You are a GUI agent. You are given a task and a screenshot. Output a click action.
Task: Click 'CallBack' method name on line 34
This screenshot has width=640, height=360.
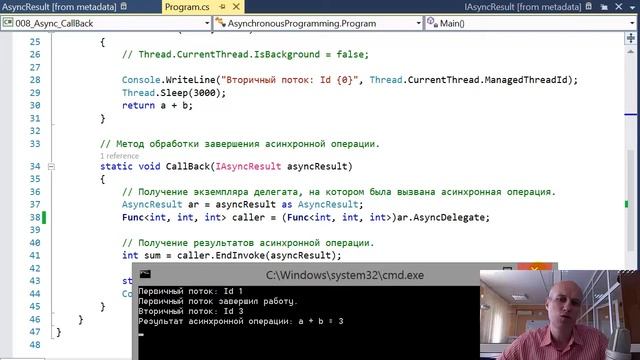tap(188, 166)
